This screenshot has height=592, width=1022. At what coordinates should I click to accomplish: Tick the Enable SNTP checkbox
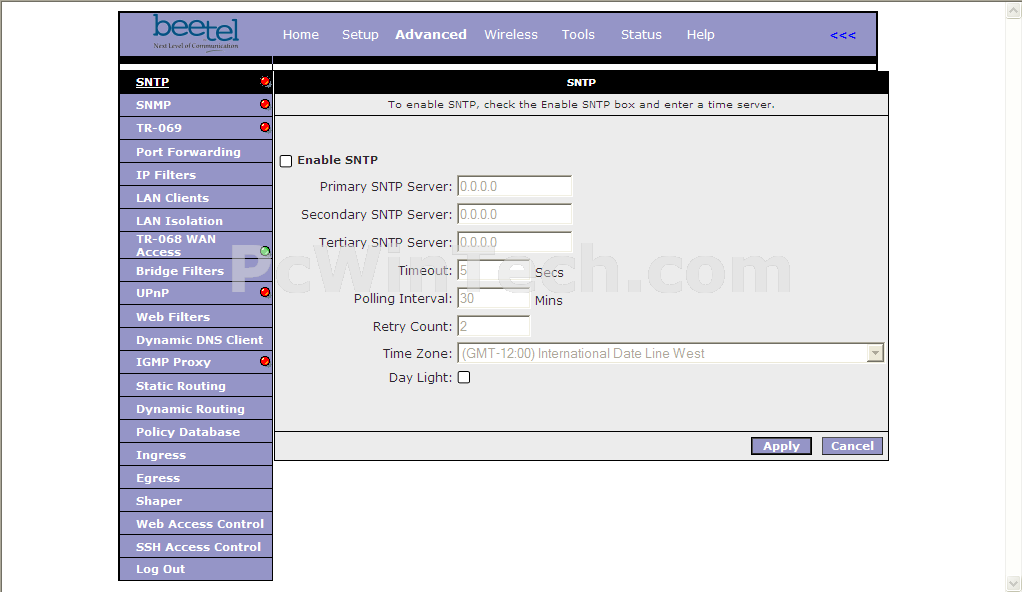tap(285, 161)
